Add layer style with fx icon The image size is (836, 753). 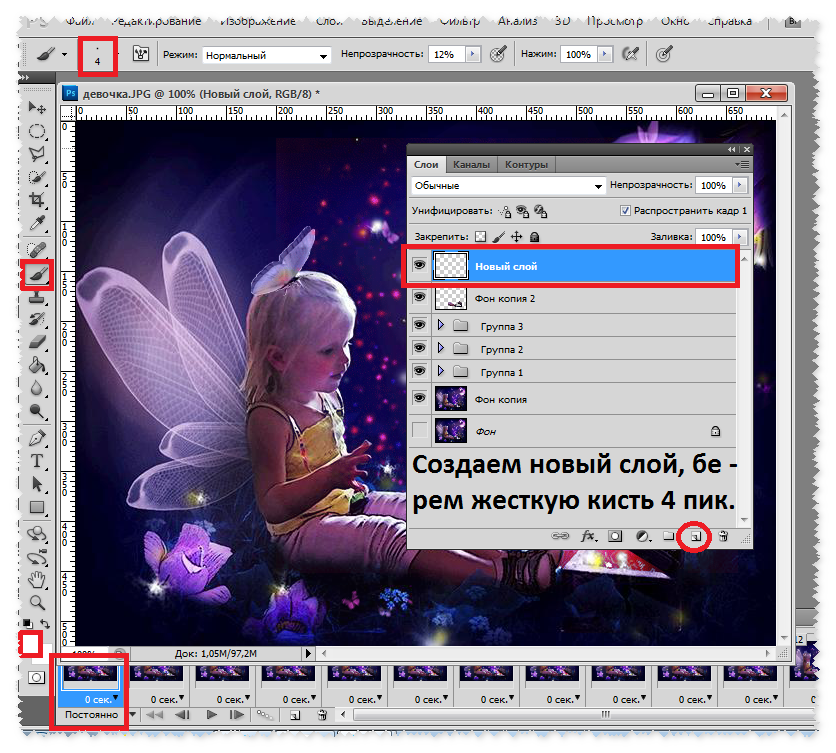[x=588, y=536]
